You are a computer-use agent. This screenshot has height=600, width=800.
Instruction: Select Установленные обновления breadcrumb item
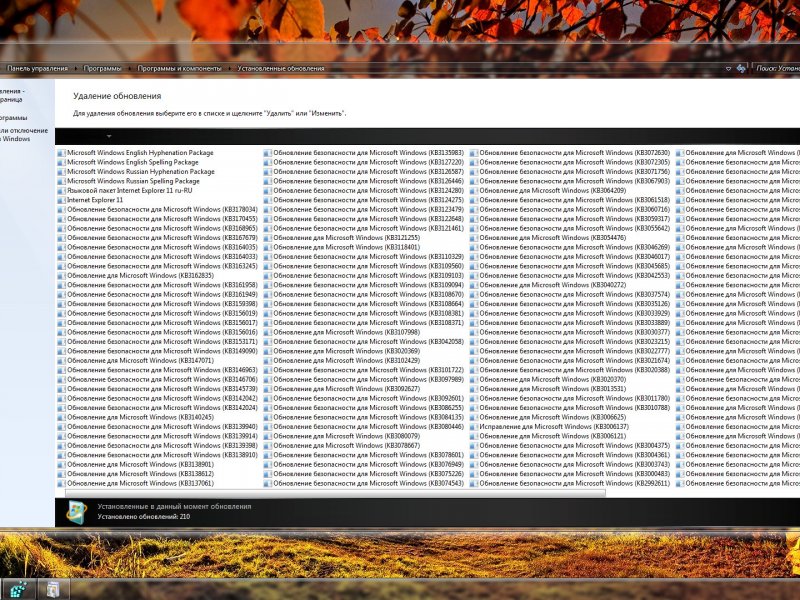coord(281,68)
